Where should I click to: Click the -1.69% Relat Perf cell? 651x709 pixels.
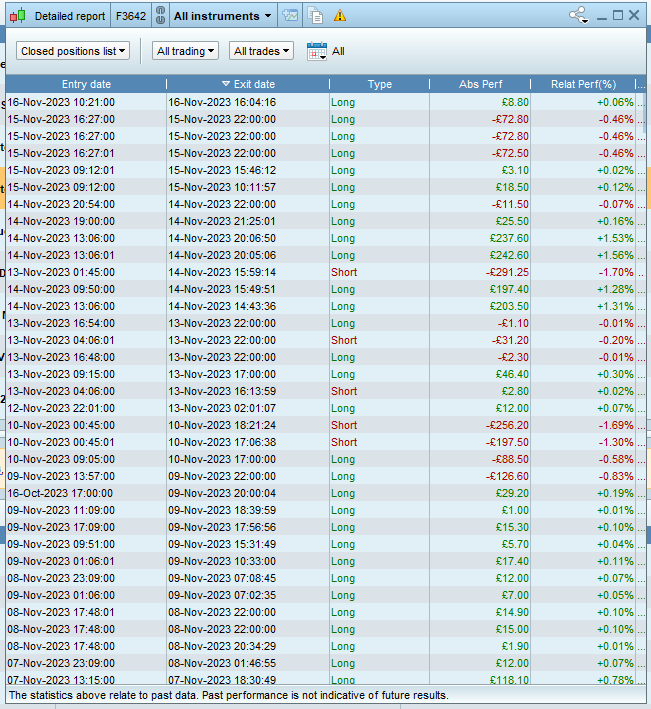tap(616, 425)
